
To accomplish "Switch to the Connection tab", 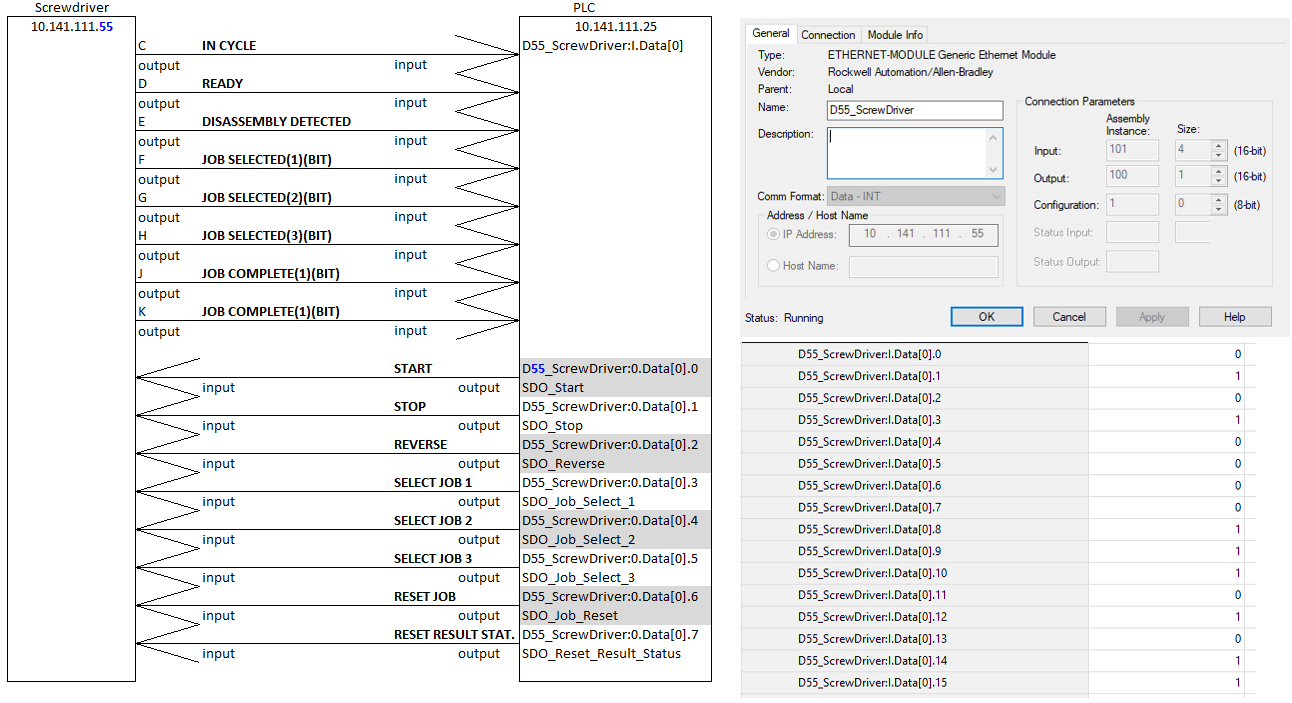I will tap(828, 35).
